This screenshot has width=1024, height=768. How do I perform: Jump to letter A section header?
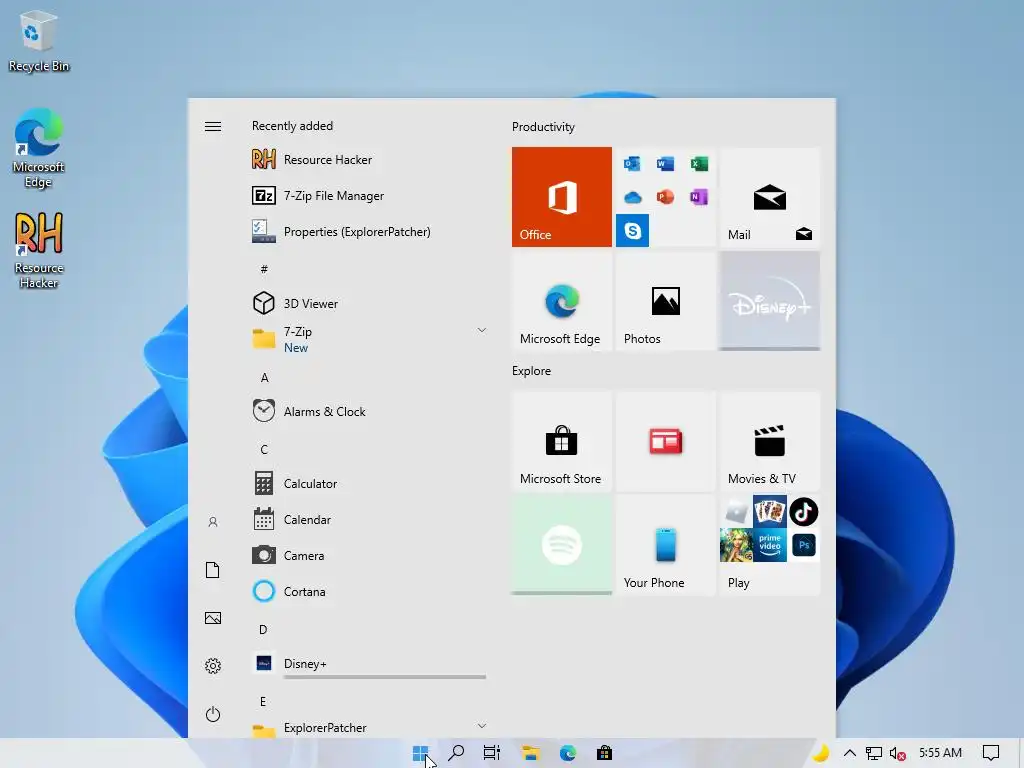point(264,377)
